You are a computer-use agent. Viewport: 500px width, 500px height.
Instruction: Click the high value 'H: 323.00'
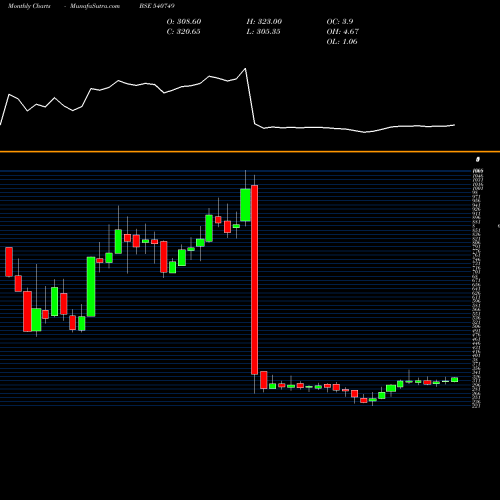click(264, 22)
